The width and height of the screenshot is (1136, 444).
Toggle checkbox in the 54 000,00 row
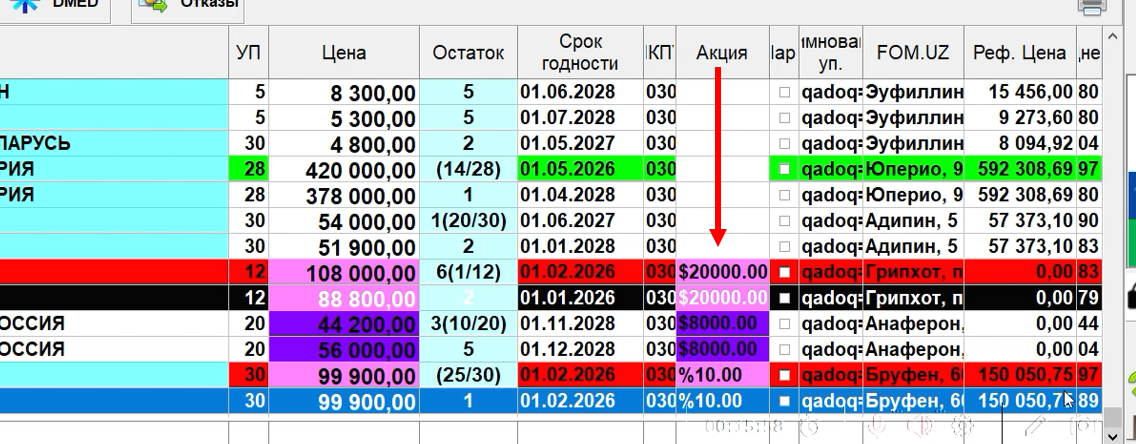click(784, 221)
